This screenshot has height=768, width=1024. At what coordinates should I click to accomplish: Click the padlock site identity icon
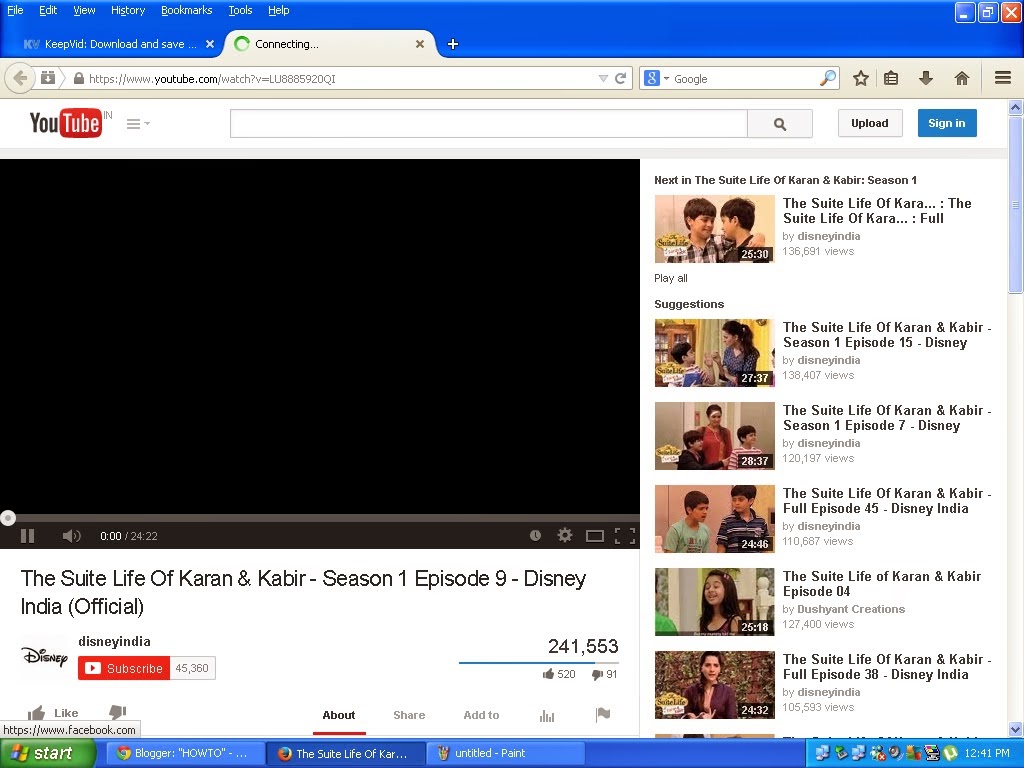78,78
